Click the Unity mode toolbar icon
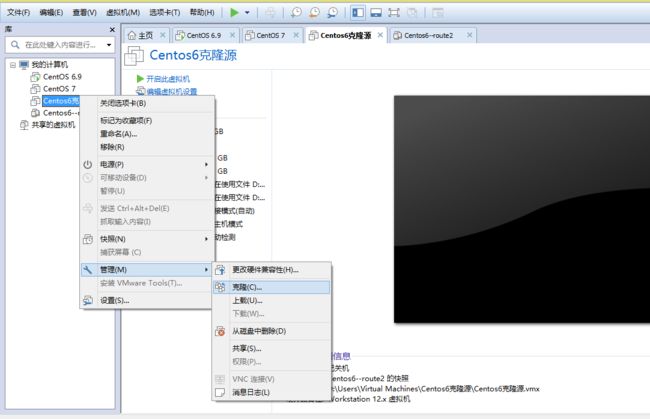The image size is (650, 419). [412, 12]
